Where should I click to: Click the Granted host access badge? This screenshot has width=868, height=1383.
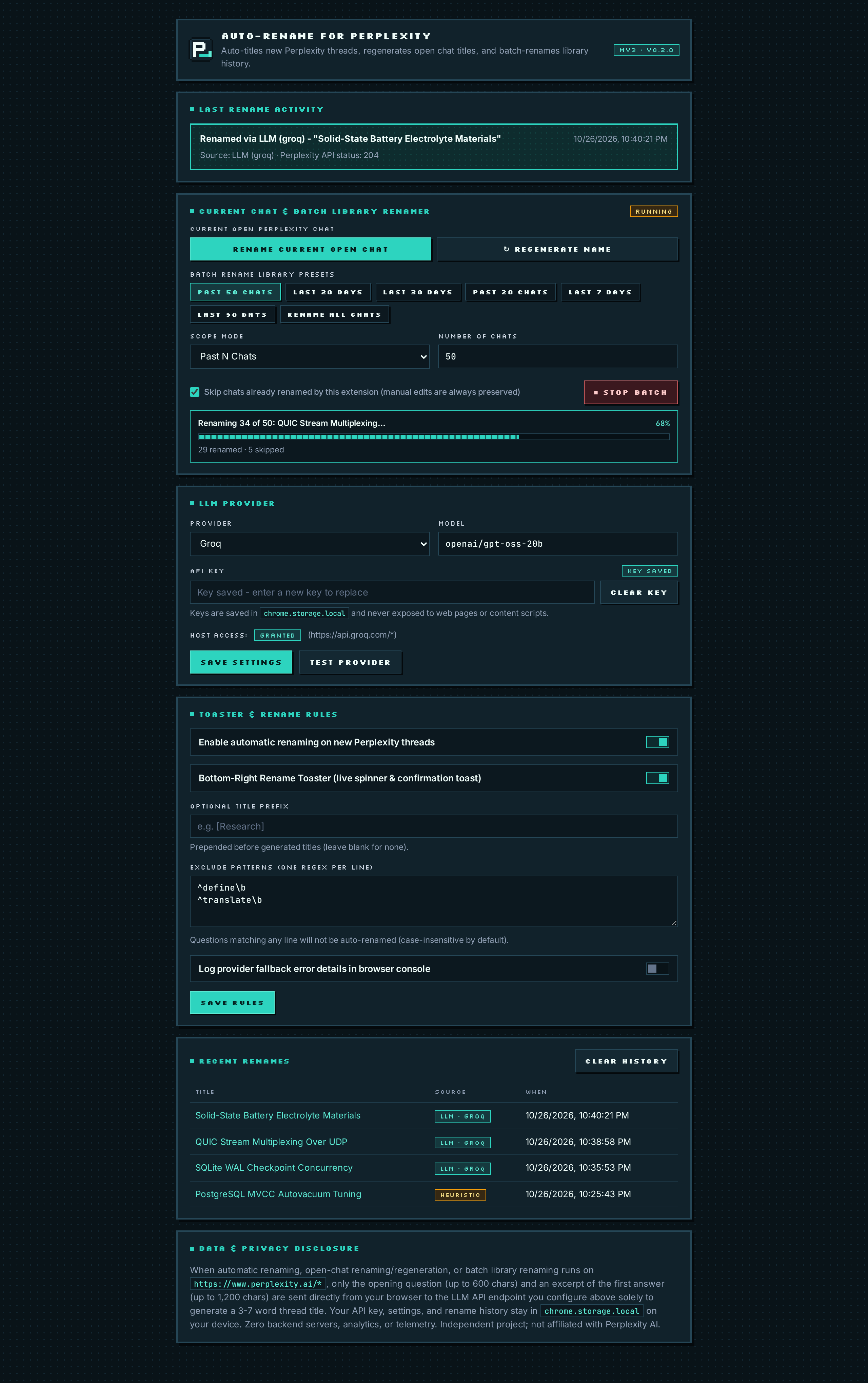[x=277, y=635]
